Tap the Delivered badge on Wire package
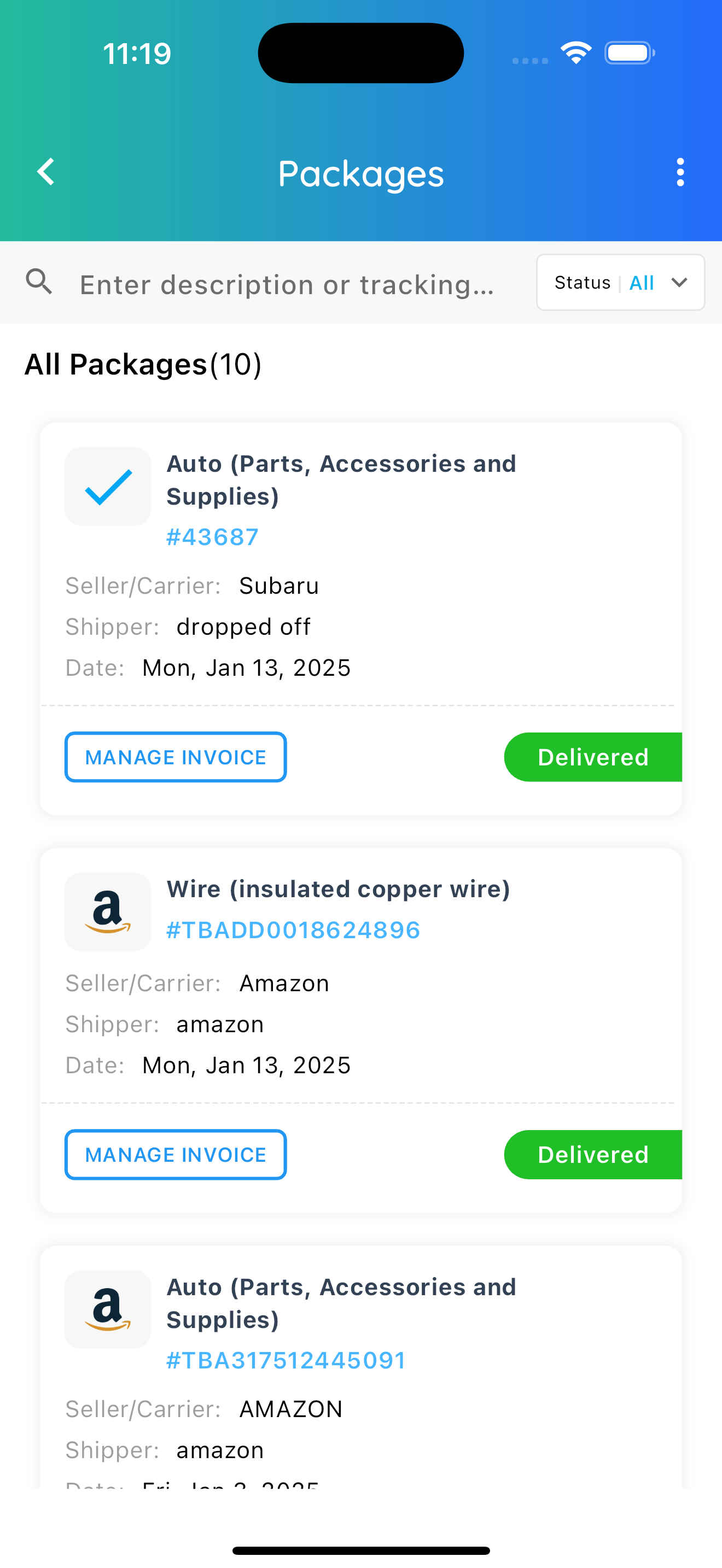 pyautogui.click(x=593, y=1154)
